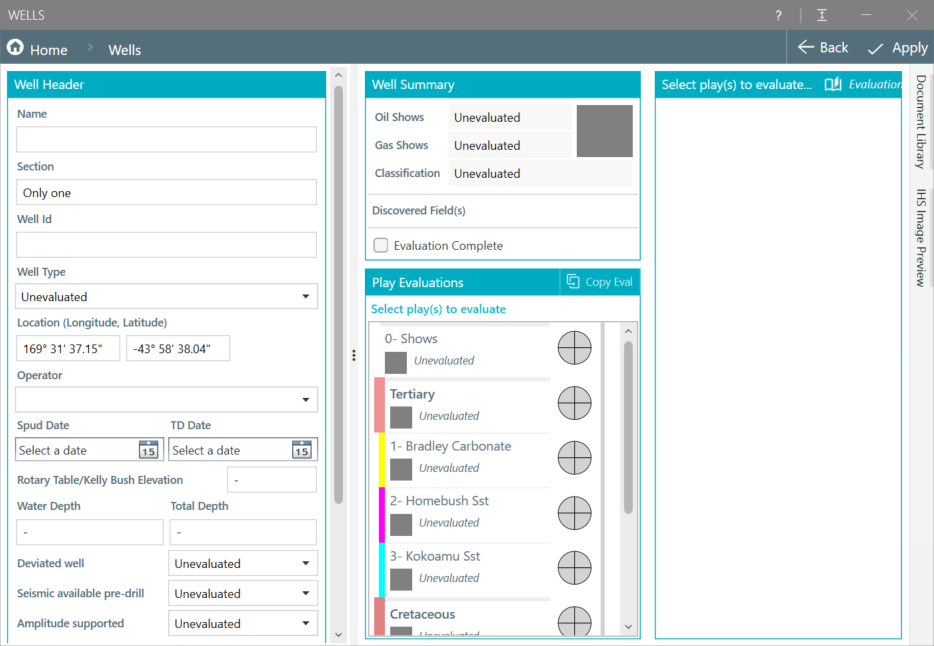Click Bradley Carbonate yellow color bar

pos(382,460)
